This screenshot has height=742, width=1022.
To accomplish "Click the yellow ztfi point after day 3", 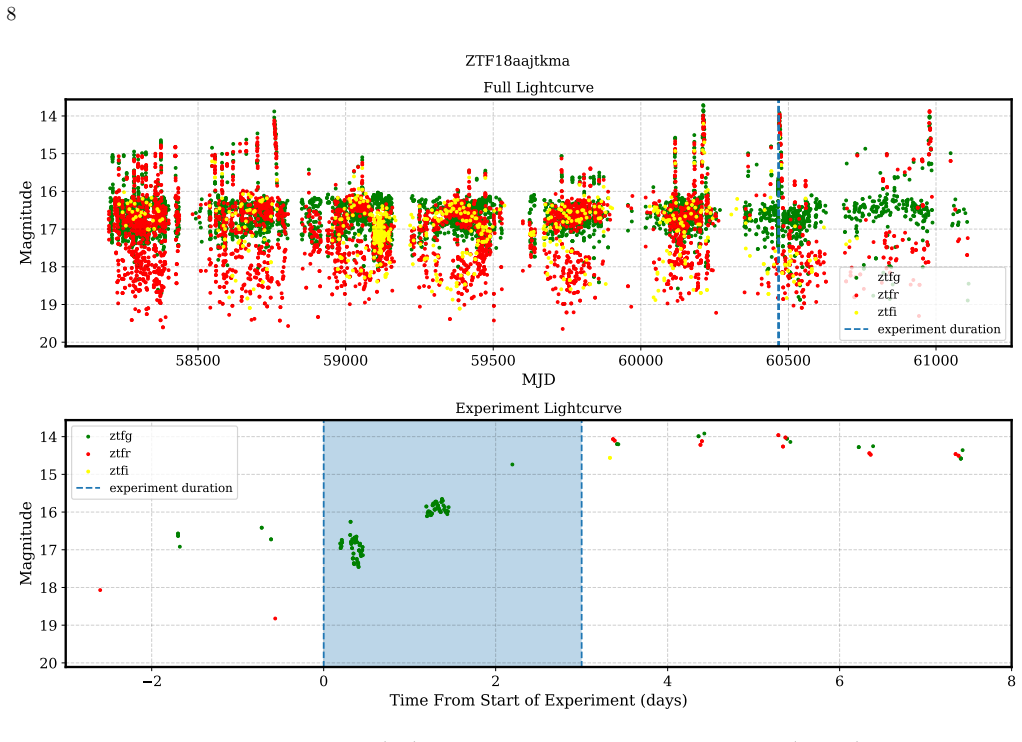I will coord(610,458).
